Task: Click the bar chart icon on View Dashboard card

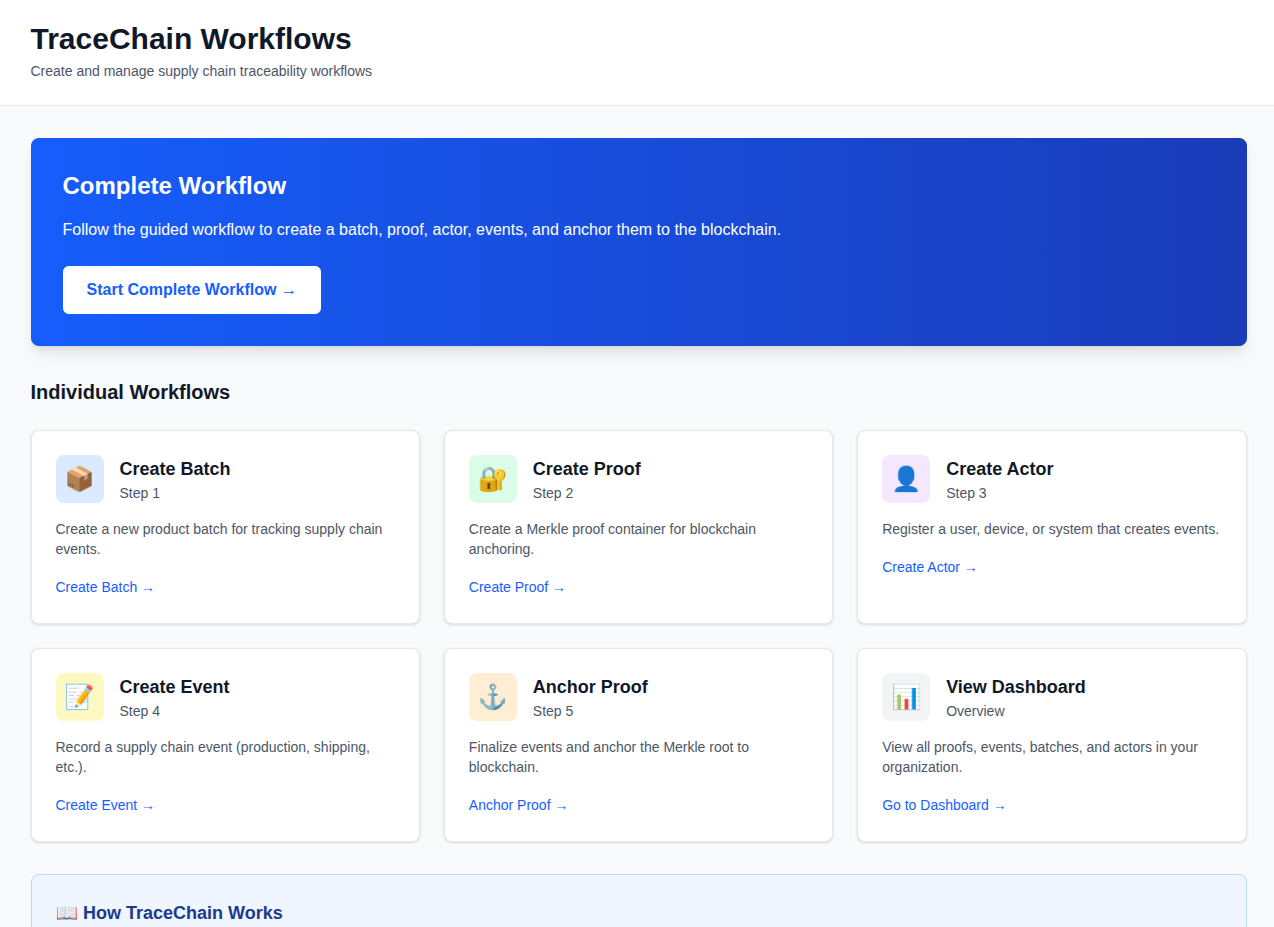Action: pyautogui.click(x=906, y=697)
